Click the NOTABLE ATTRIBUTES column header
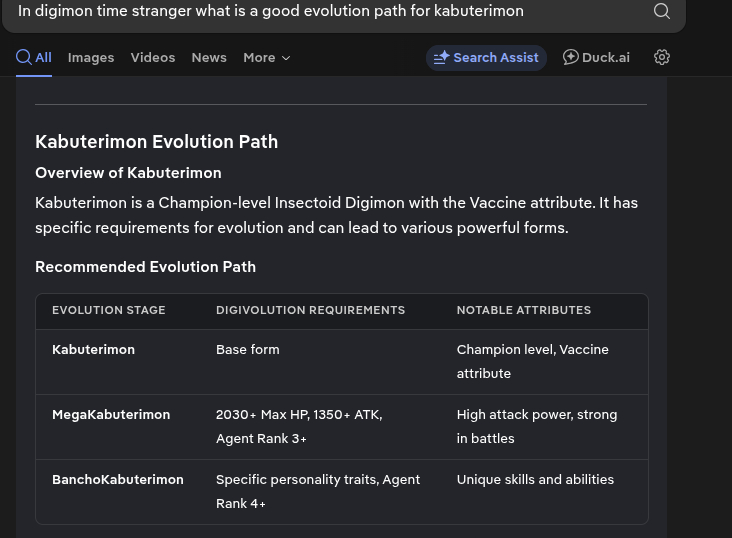 click(x=524, y=310)
